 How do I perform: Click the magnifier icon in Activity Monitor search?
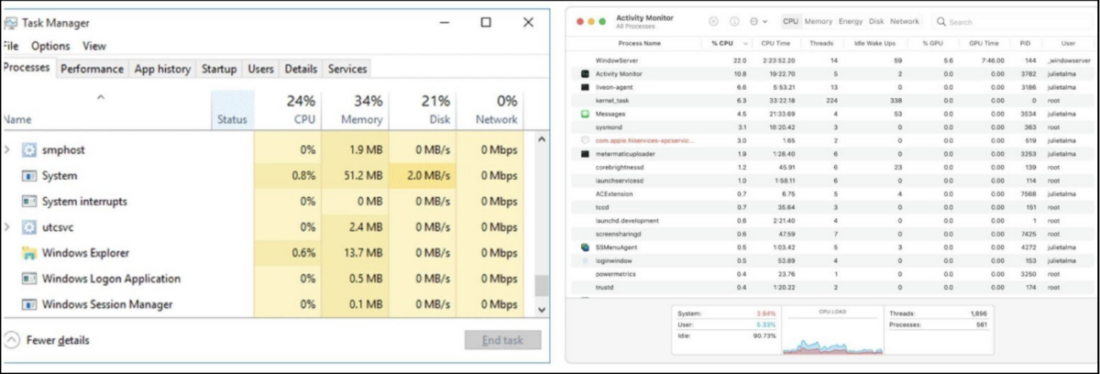tap(942, 22)
